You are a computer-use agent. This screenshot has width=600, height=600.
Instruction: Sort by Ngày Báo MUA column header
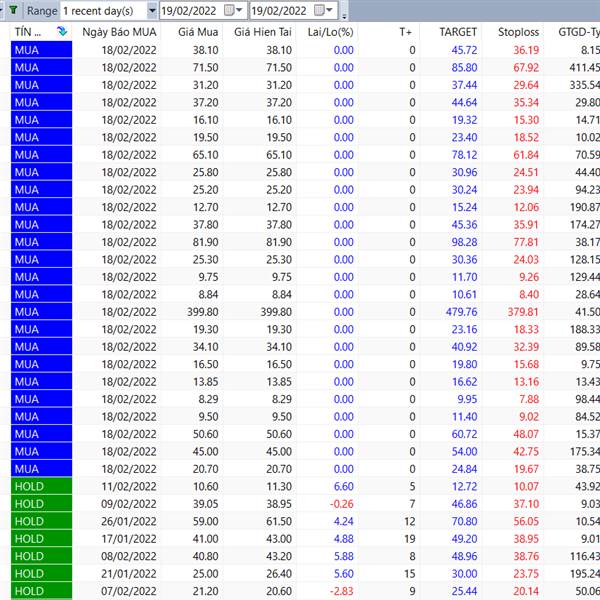pos(119,32)
